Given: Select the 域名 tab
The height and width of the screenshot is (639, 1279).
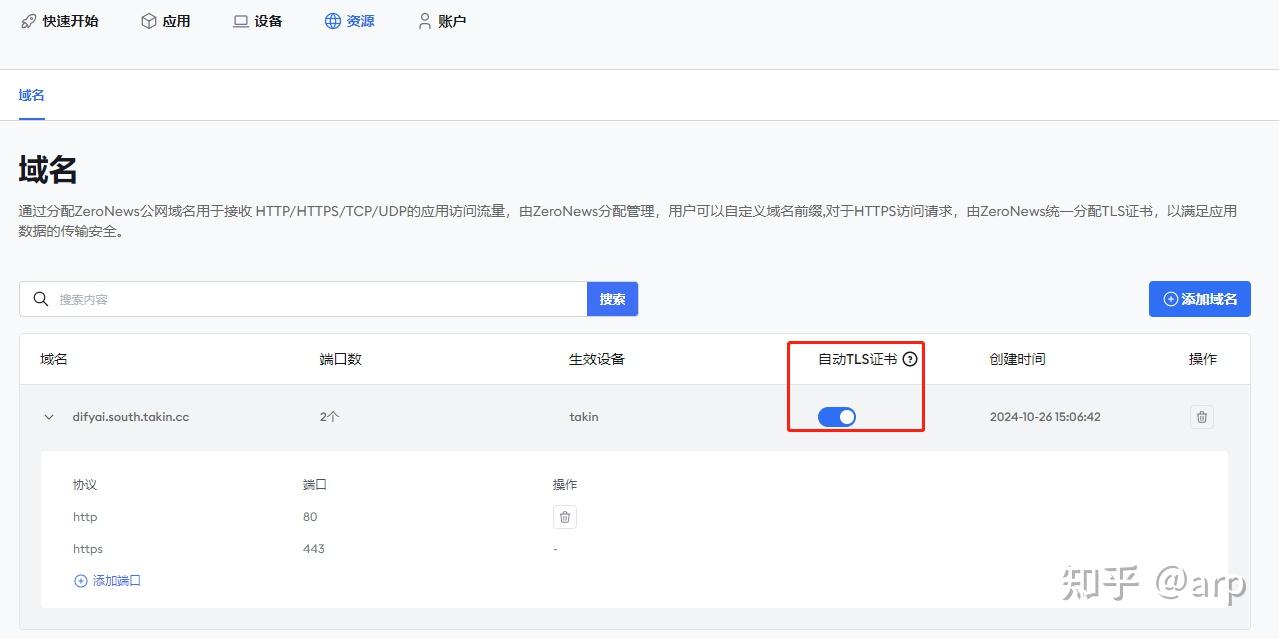Looking at the screenshot, I should point(32,95).
